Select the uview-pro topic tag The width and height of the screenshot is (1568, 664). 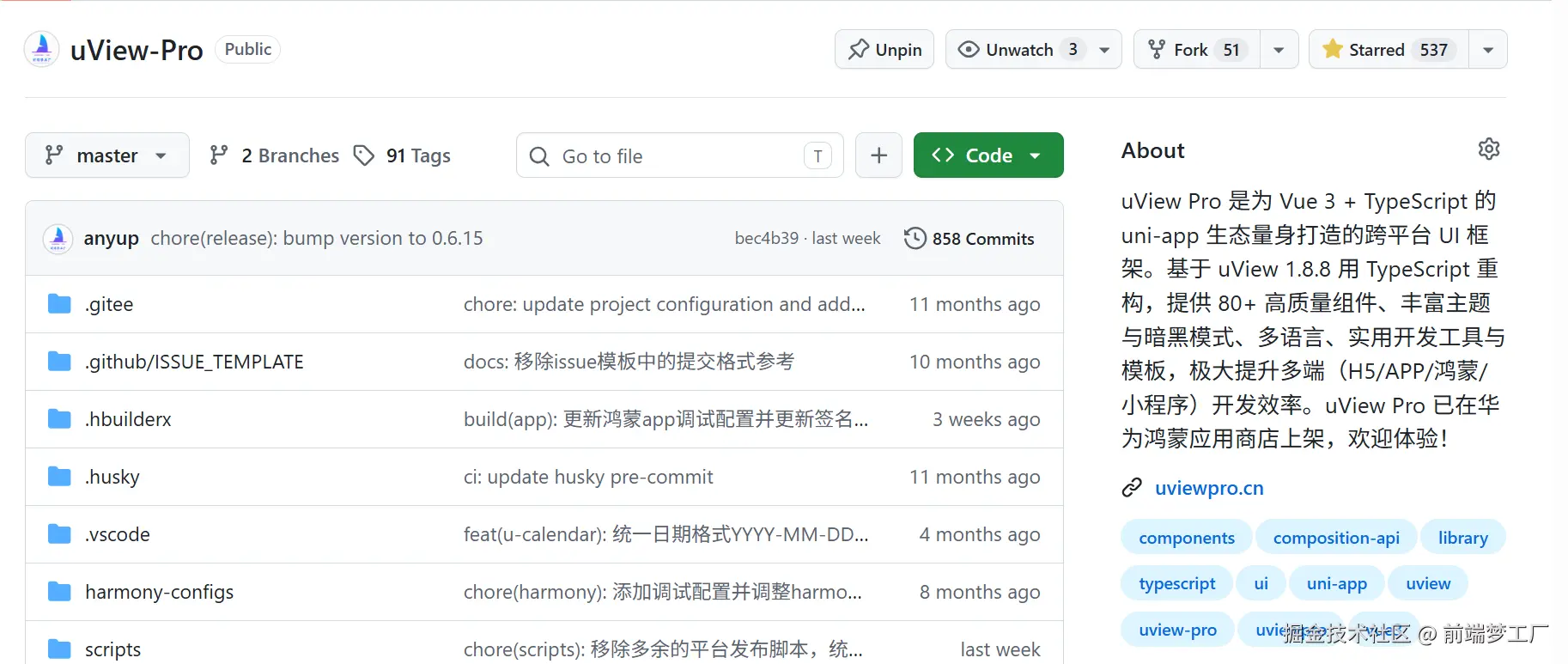tap(1178, 630)
